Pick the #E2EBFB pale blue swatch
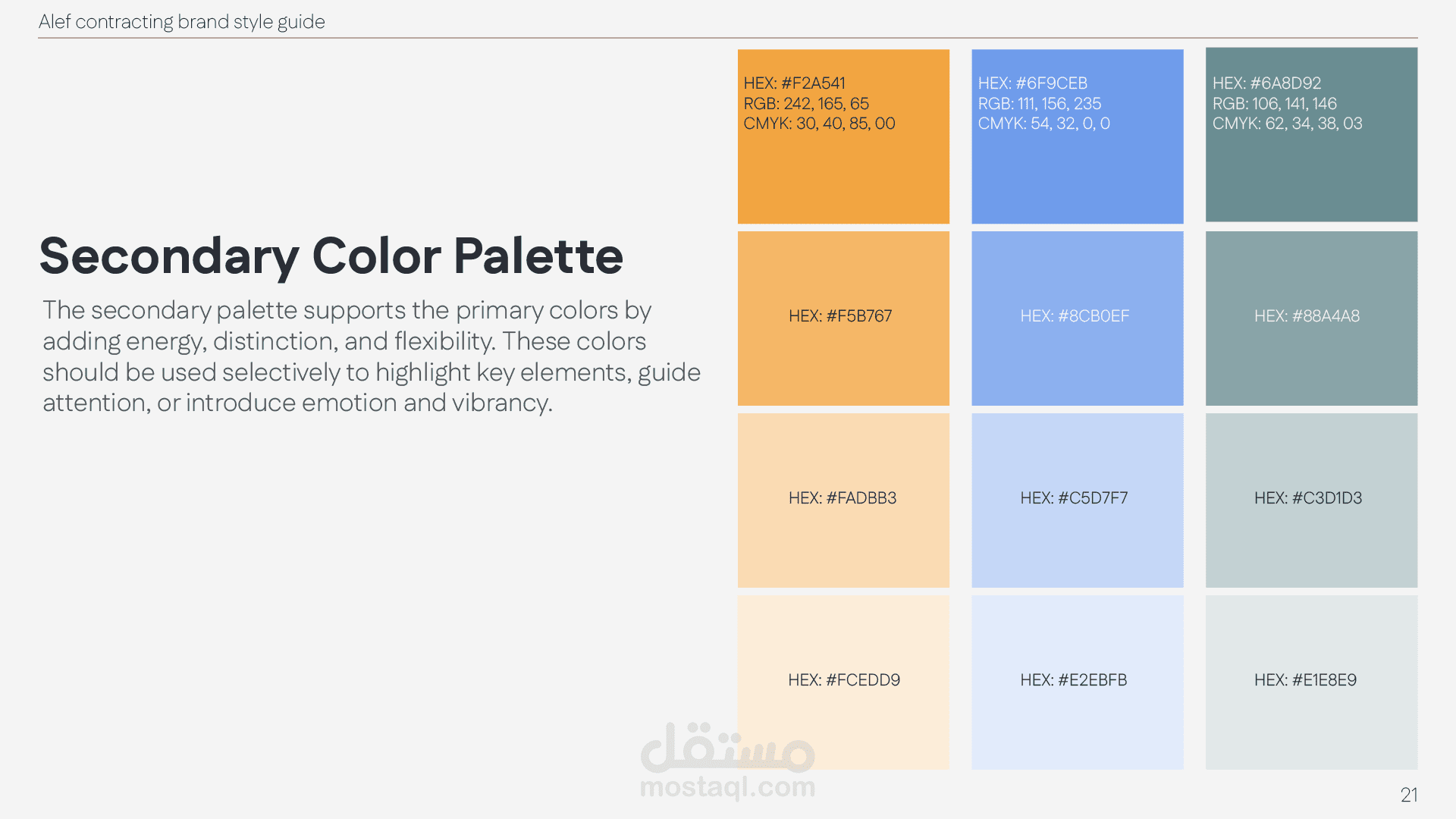 1077,713
